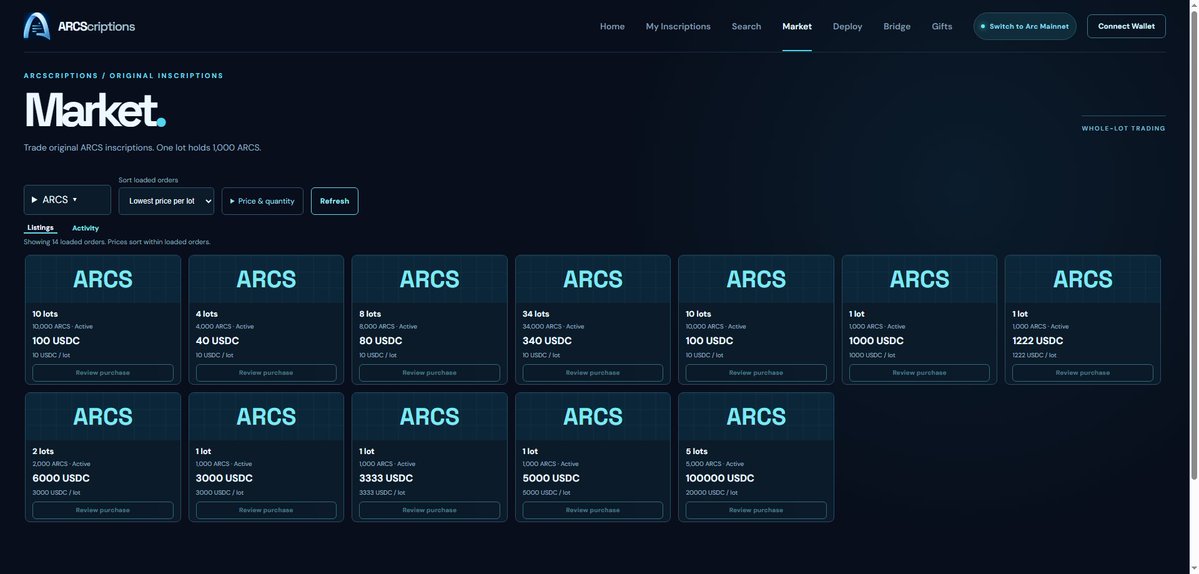Expand the Price & quantity filter
1199x574 pixels.
point(262,201)
